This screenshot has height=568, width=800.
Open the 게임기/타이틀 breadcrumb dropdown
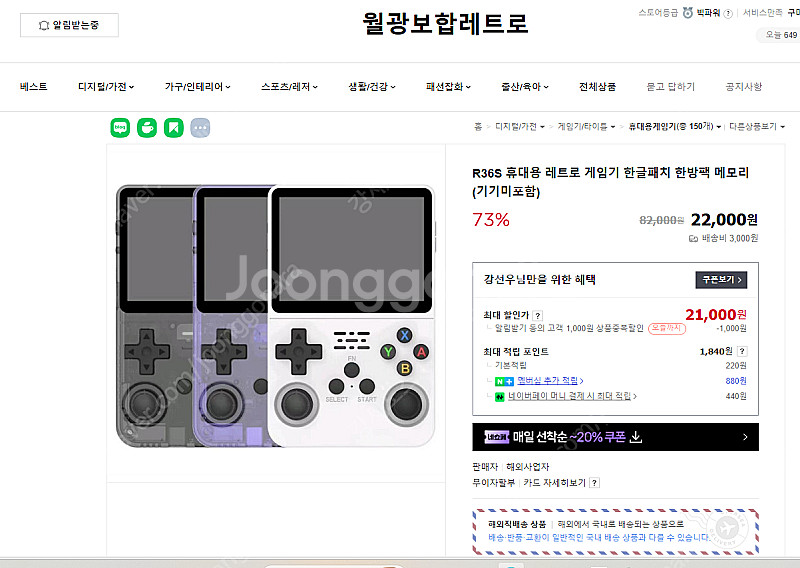[x=613, y=127]
